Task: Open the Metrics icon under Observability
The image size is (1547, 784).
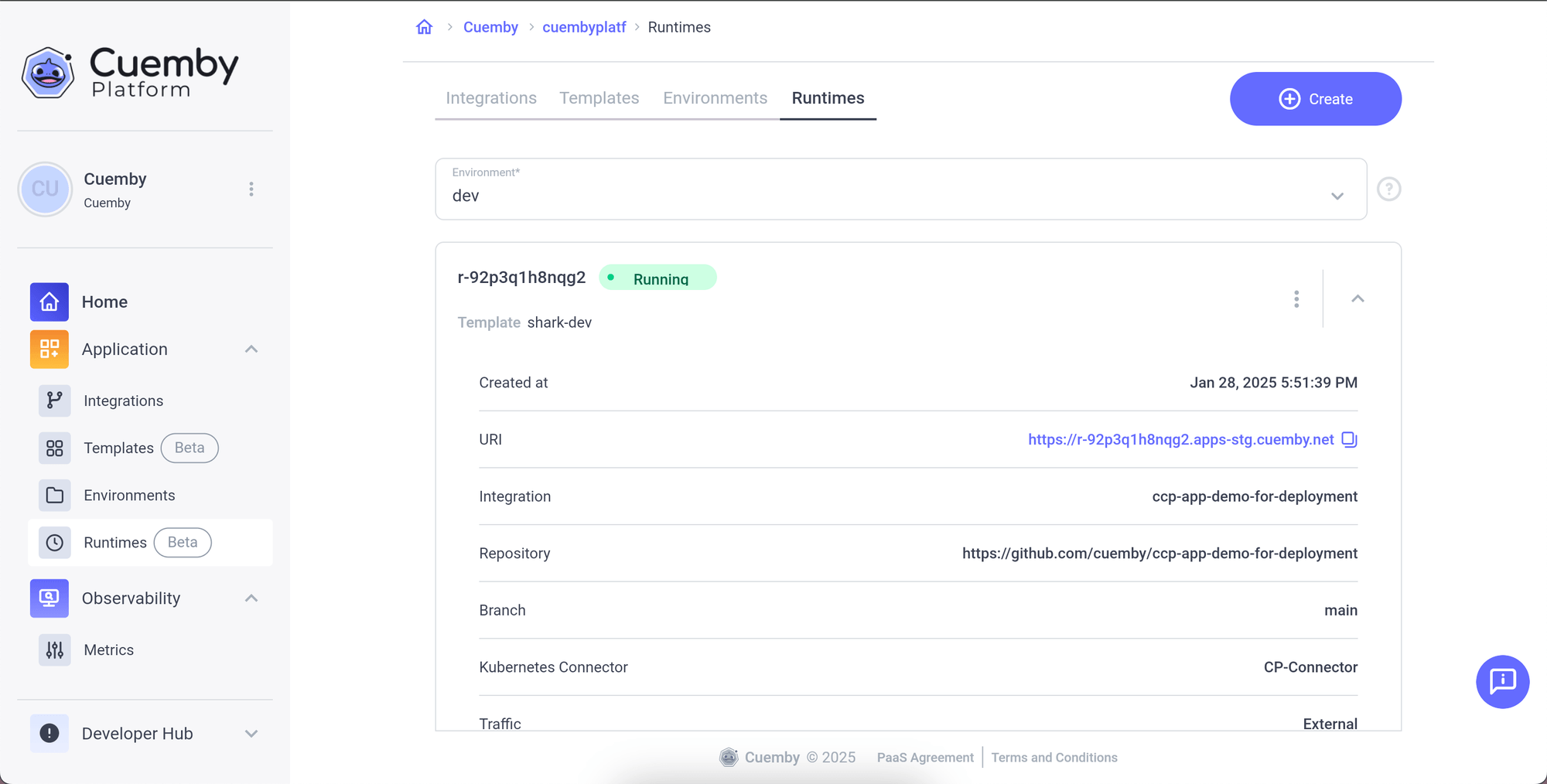Action: point(54,649)
